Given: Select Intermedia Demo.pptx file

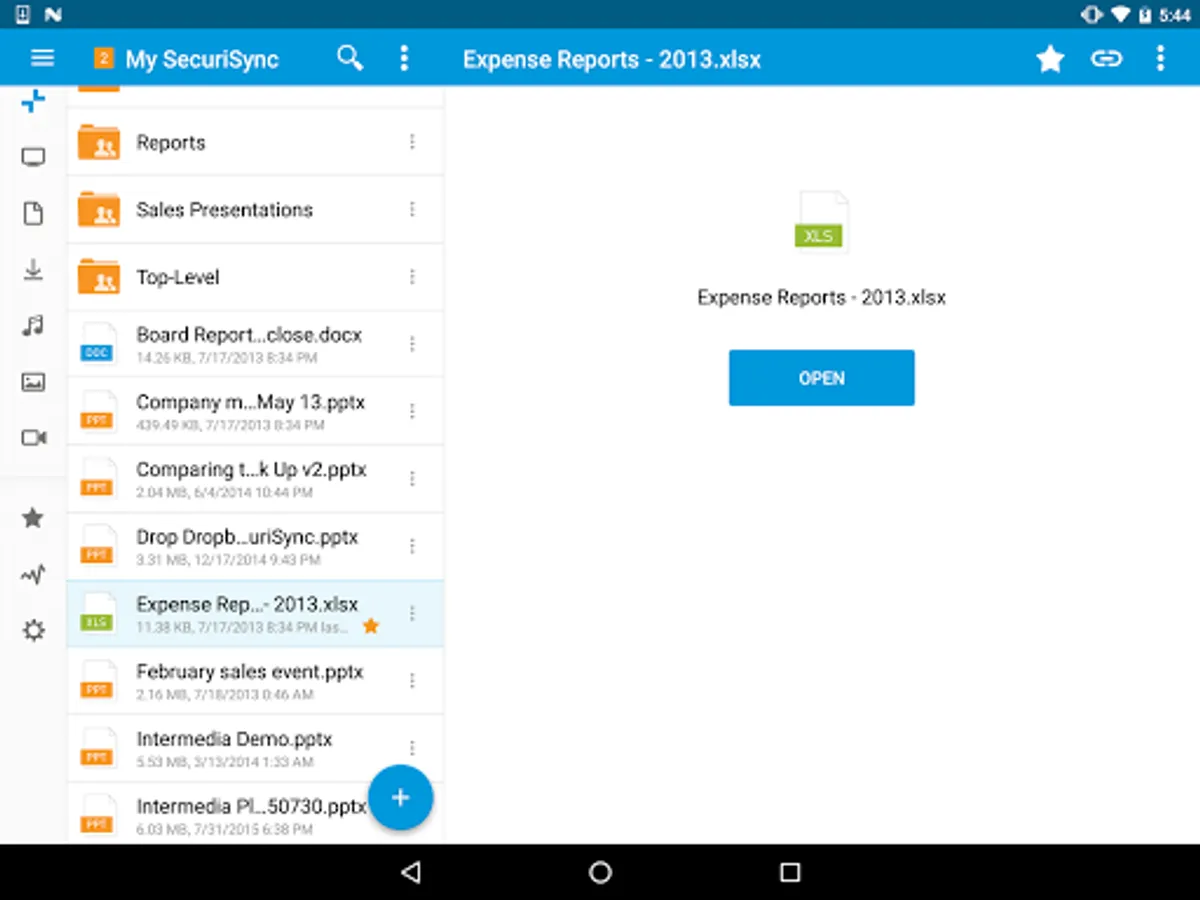Looking at the screenshot, I should click(x=255, y=748).
